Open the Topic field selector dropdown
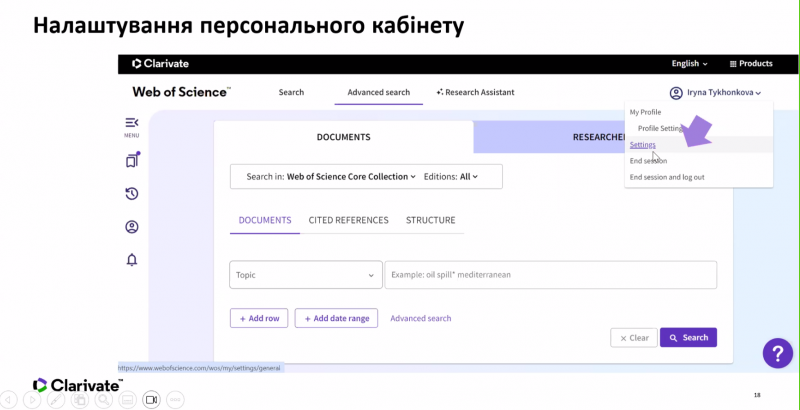Image resolution: width=800 pixels, height=410 pixels. (x=306, y=275)
